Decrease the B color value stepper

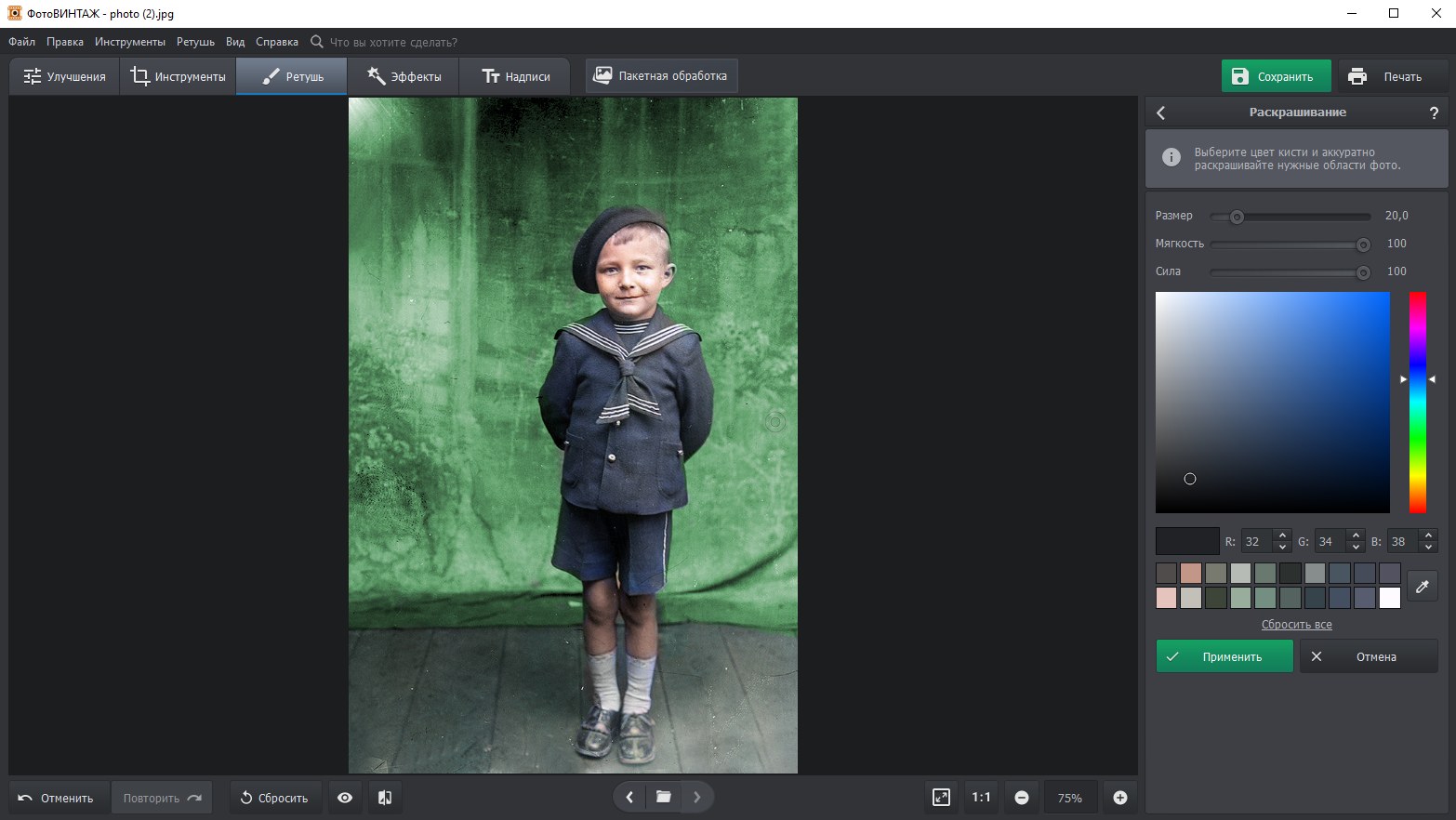pos(1429,548)
